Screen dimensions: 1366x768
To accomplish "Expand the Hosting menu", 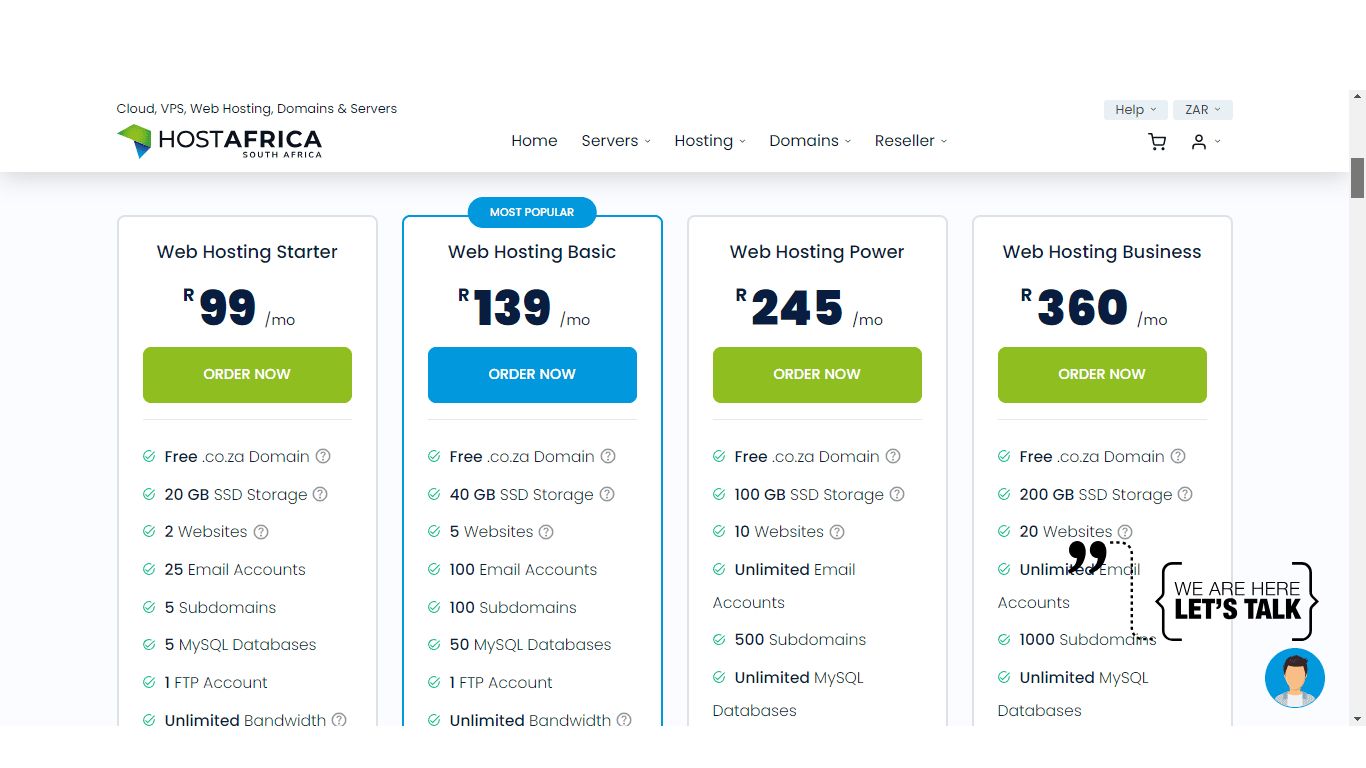I will (x=710, y=141).
